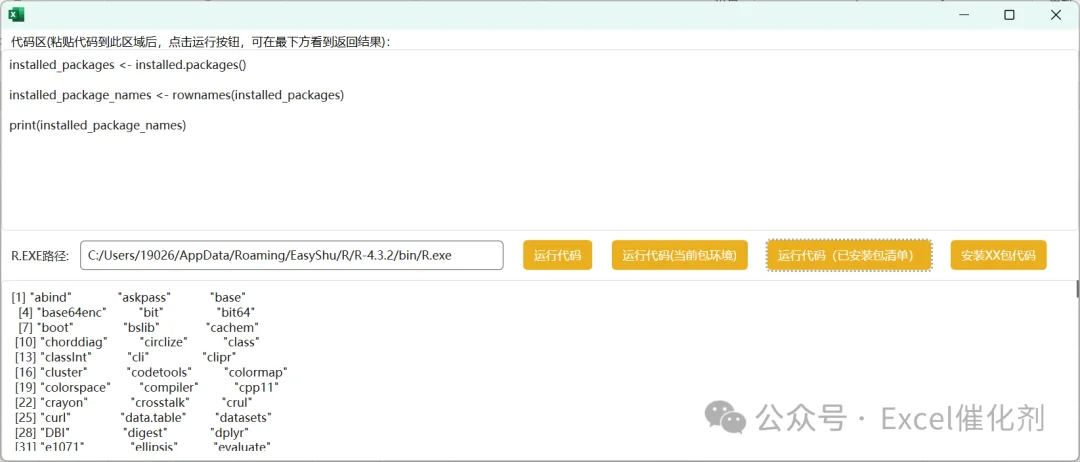Click "datasets" in the output

click(243, 417)
